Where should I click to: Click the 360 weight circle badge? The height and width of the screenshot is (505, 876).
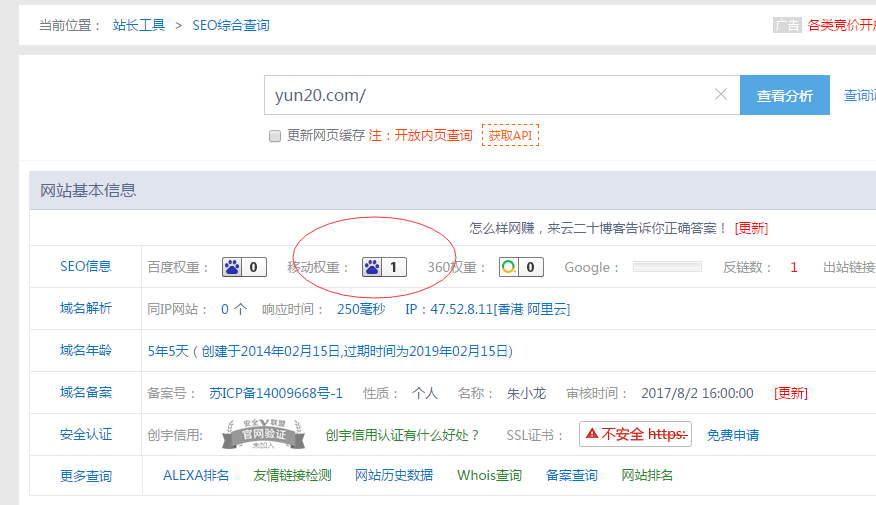click(521, 267)
